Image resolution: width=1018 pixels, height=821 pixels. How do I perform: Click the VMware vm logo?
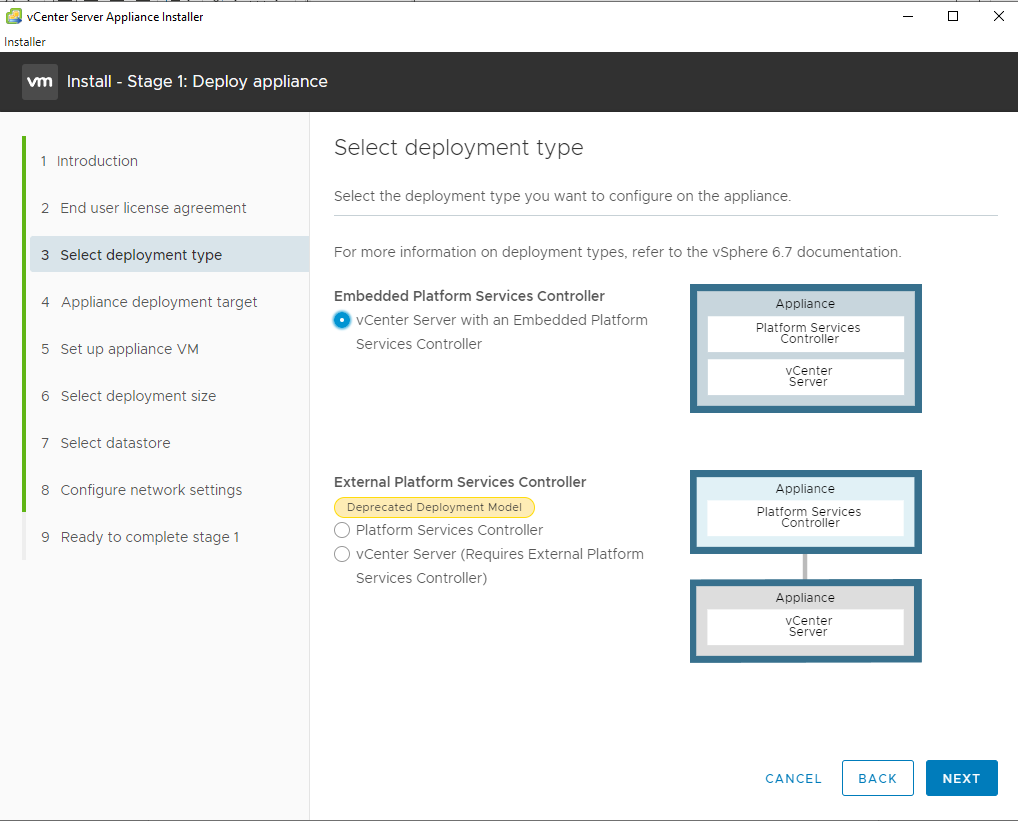40,82
